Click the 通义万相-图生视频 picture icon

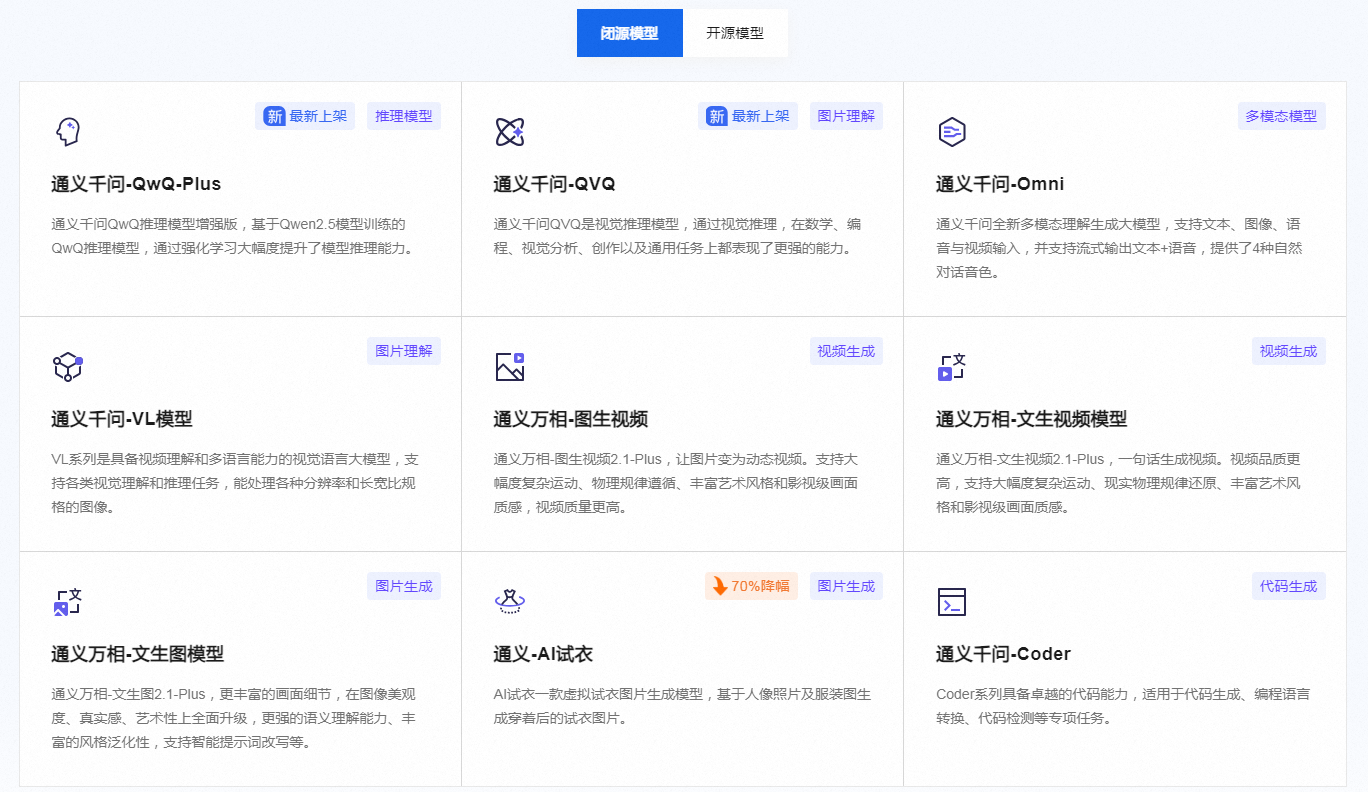[510, 366]
